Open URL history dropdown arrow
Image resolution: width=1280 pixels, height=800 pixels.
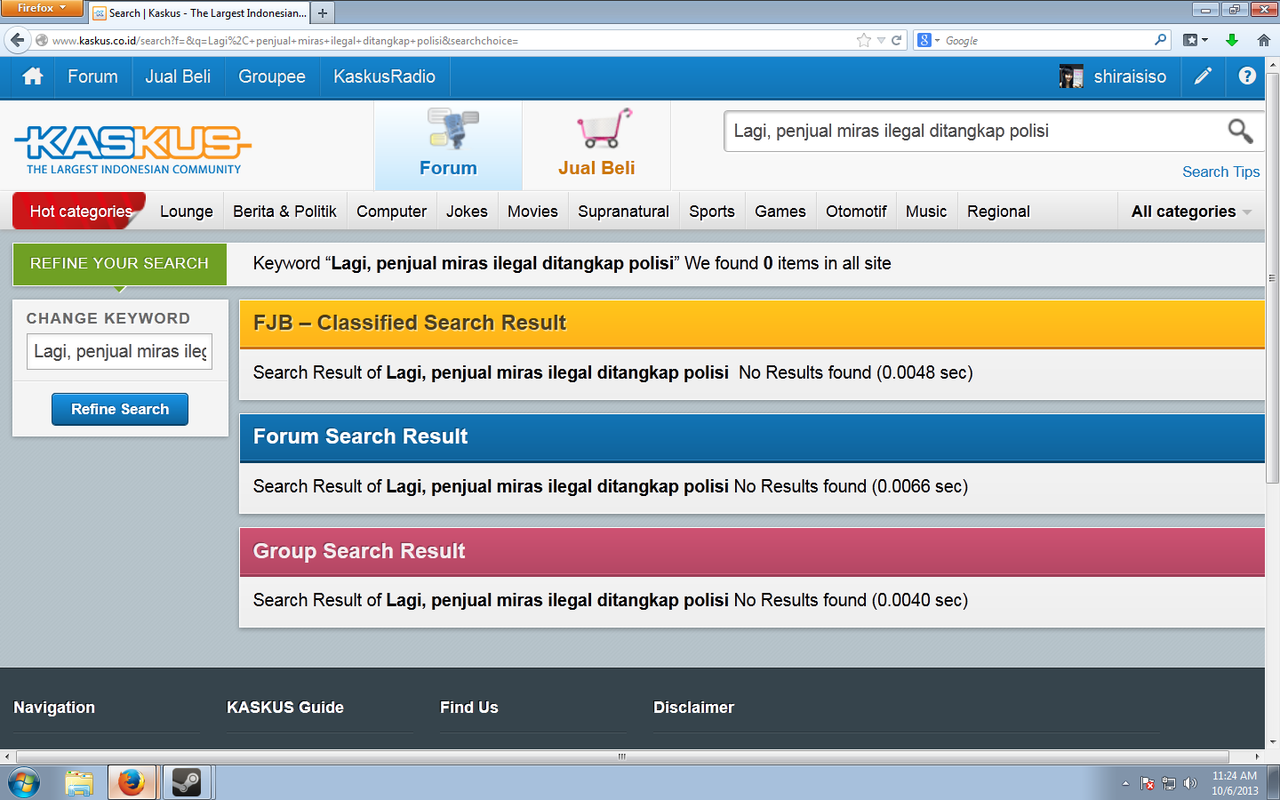tap(881, 41)
